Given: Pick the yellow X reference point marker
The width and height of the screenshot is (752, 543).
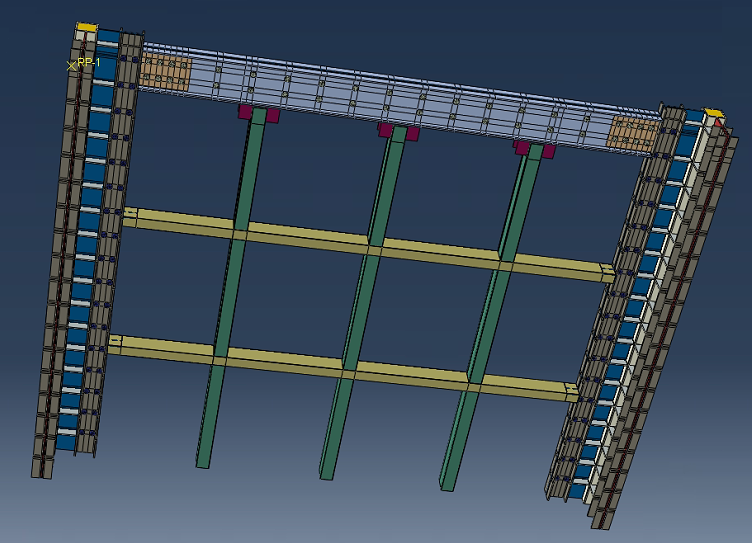Looking at the screenshot, I should click(x=71, y=66).
